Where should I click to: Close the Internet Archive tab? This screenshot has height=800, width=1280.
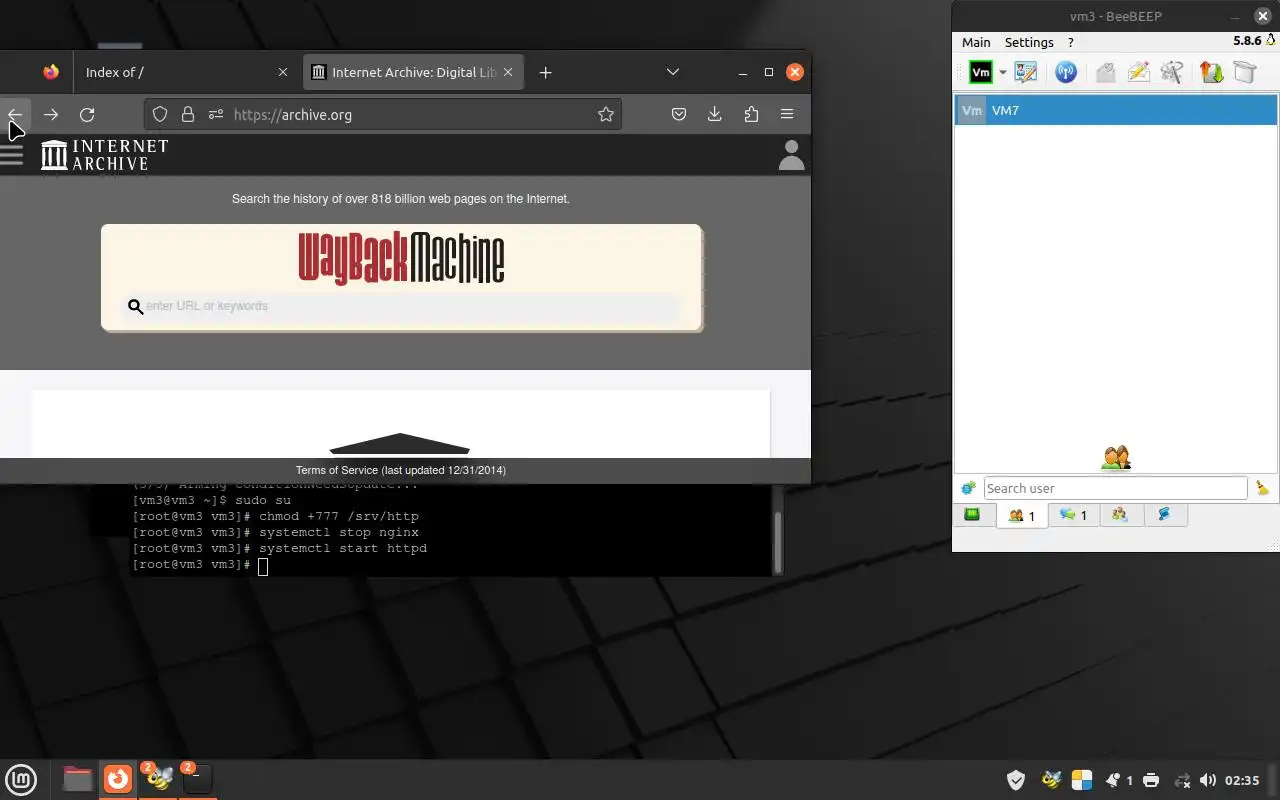(x=508, y=72)
